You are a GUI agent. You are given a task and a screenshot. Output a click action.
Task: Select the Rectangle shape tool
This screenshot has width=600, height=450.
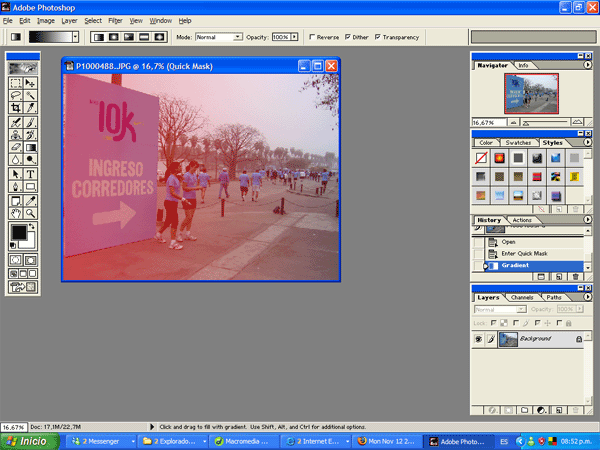30,186
